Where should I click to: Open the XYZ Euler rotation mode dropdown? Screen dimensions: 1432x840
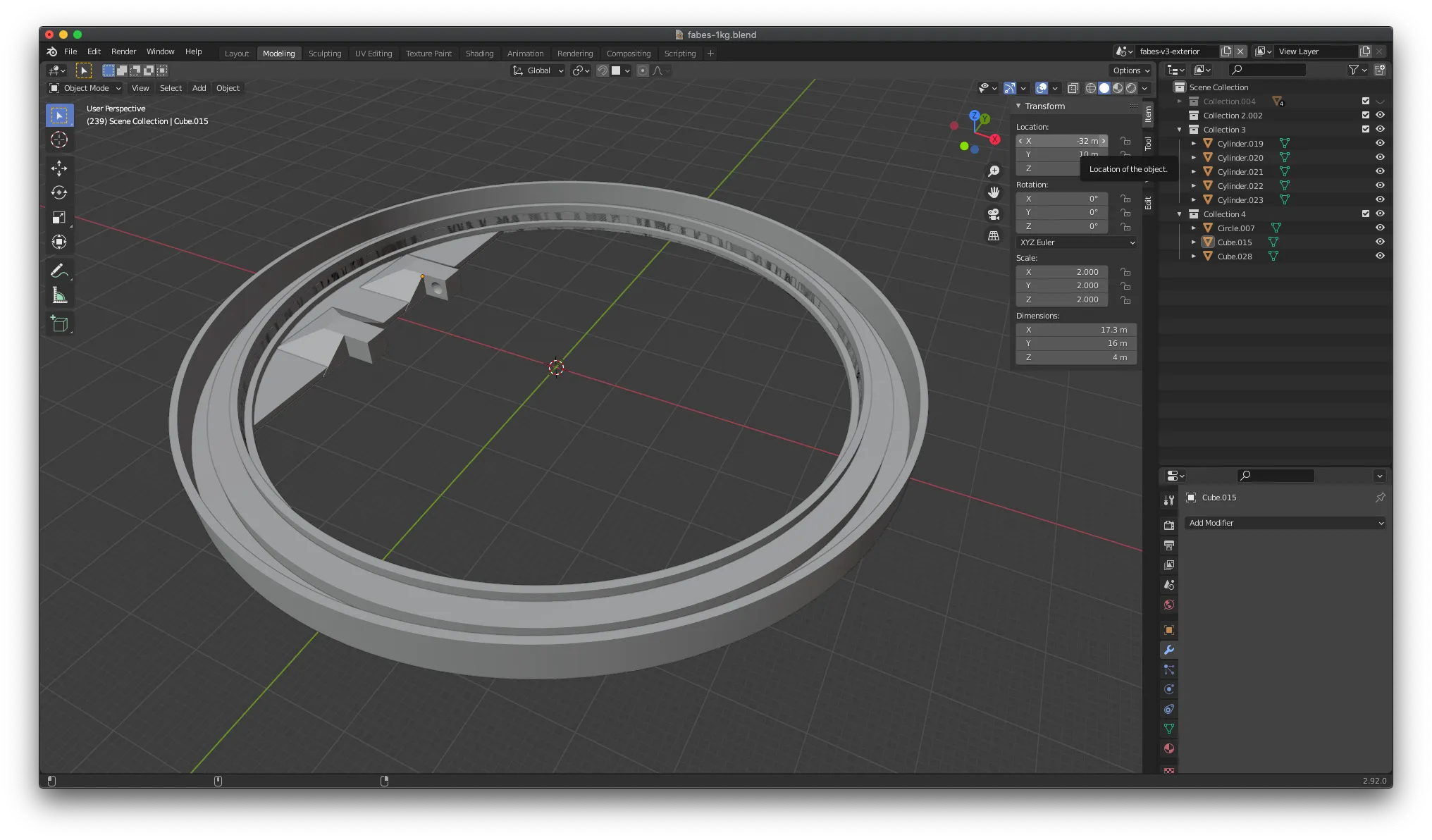point(1077,242)
